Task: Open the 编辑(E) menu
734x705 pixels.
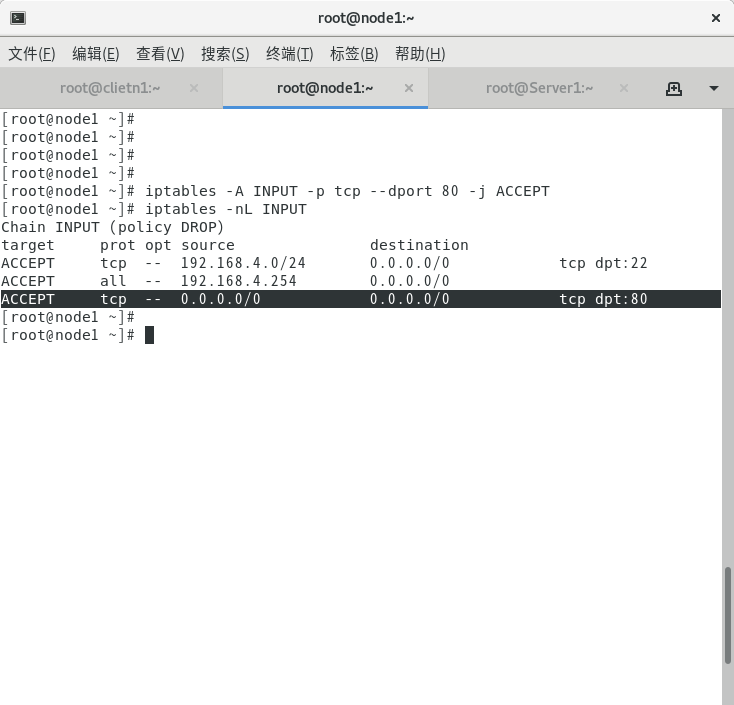Action: [x=95, y=54]
